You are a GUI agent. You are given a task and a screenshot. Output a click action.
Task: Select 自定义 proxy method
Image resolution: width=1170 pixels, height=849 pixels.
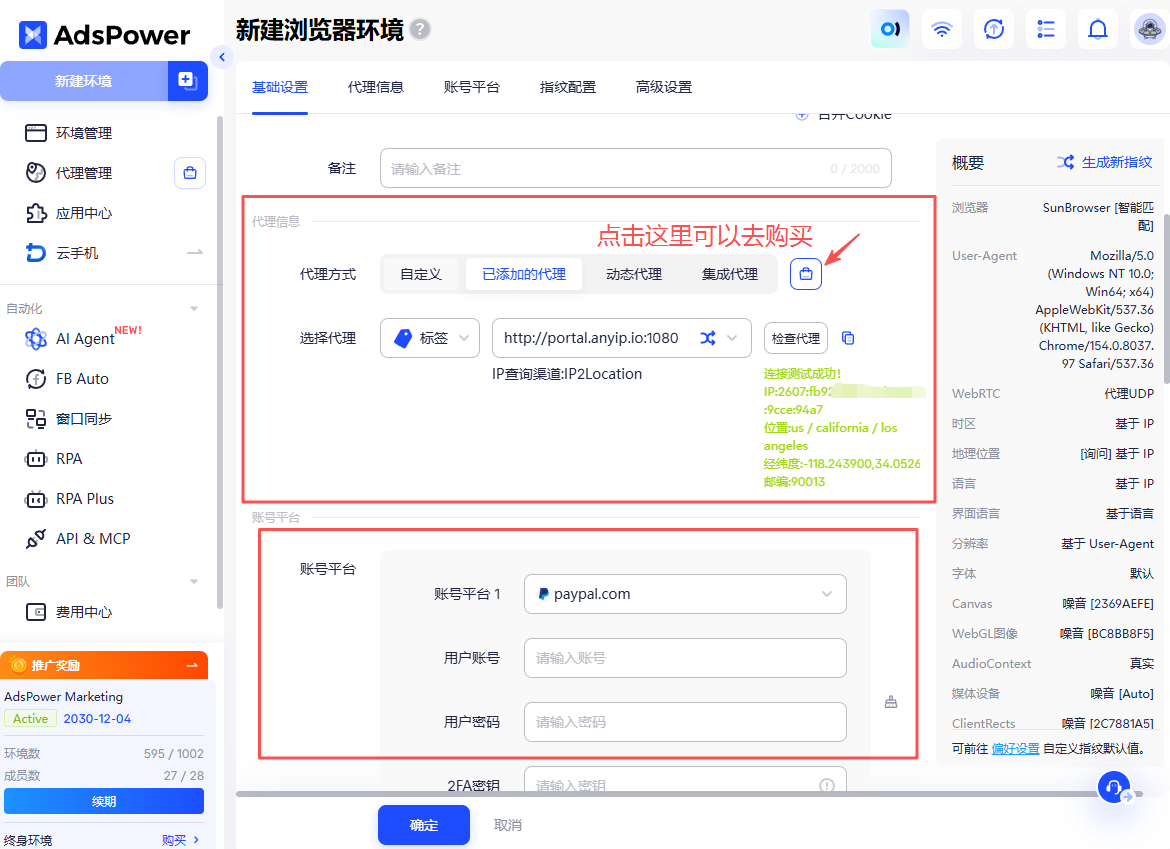tap(421, 275)
